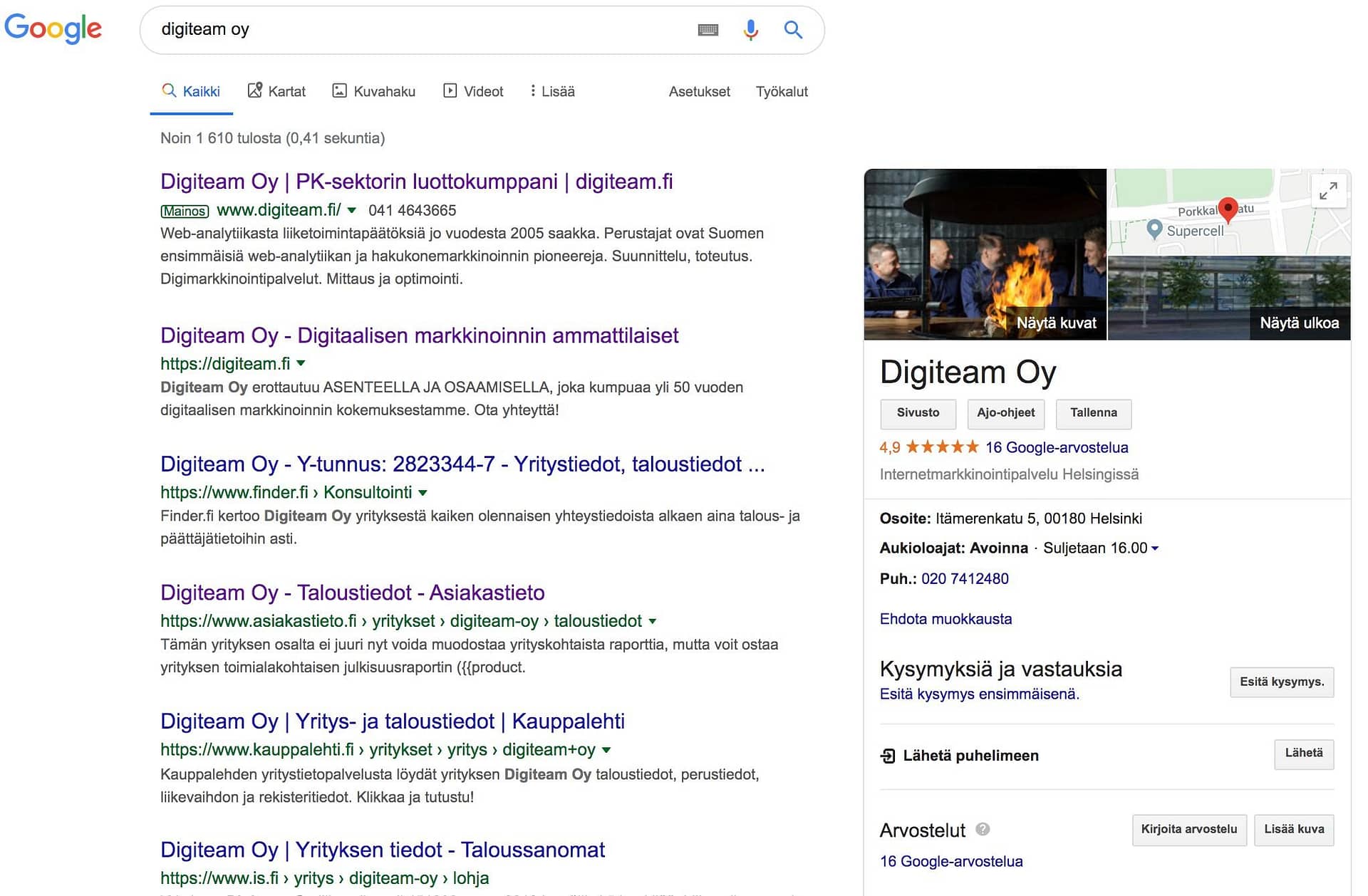This screenshot has height=896, width=1368.
Task: Click the Esitä kysymys. button
Action: pos(1282,682)
